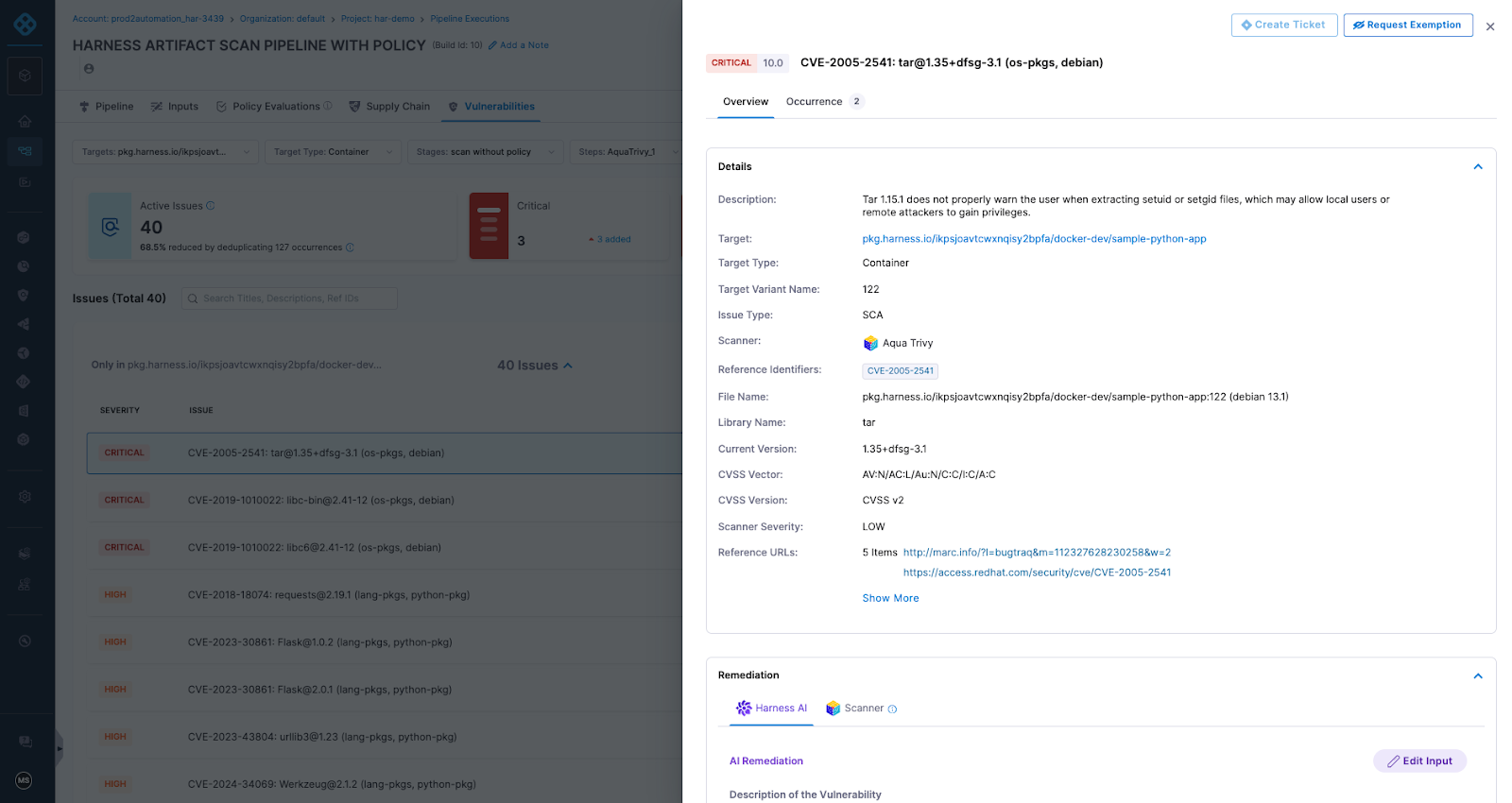Click the info icon beside Scanner remediation tab
Screen dimensions: 1512x803
click(892, 709)
